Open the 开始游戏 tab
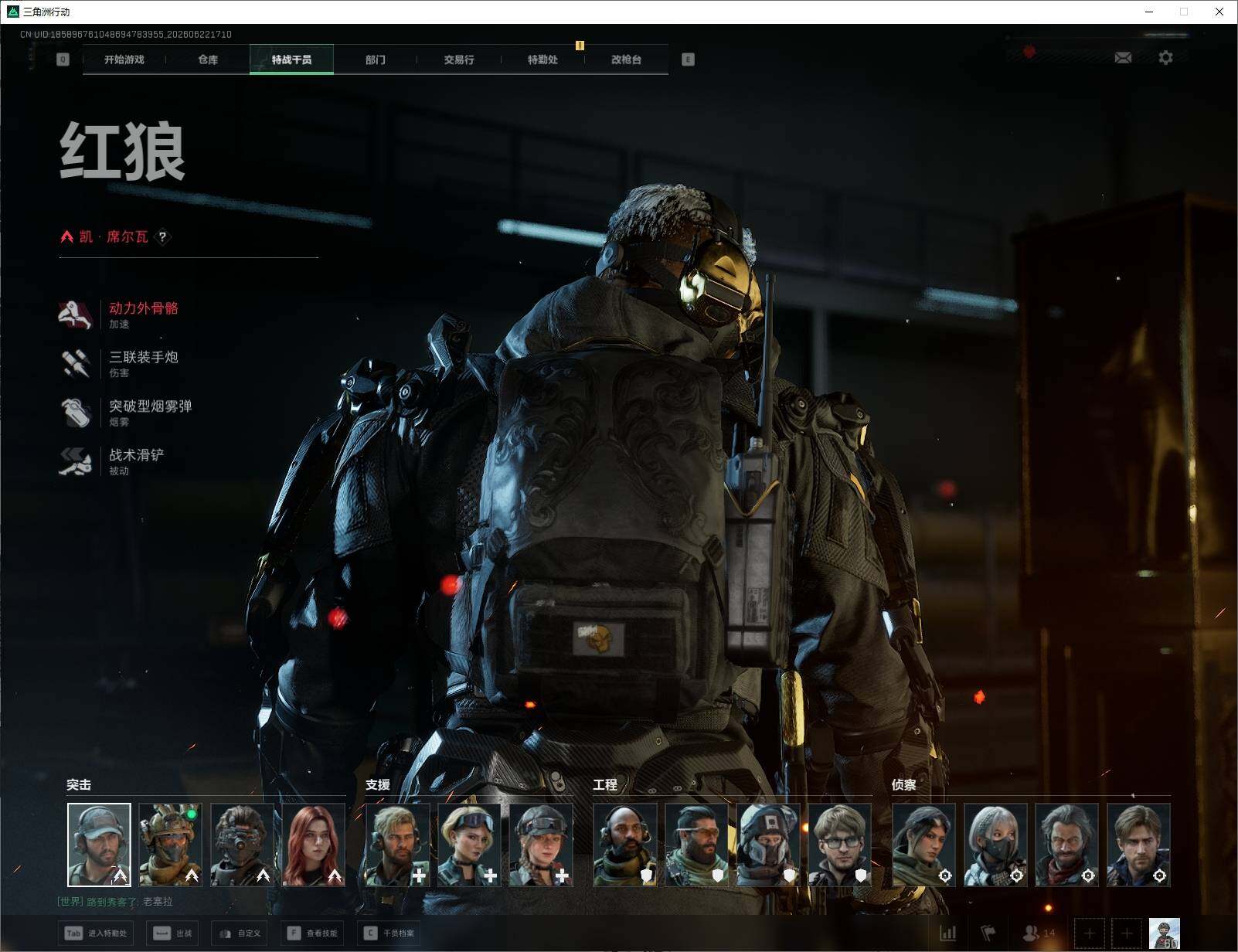 [x=124, y=59]
